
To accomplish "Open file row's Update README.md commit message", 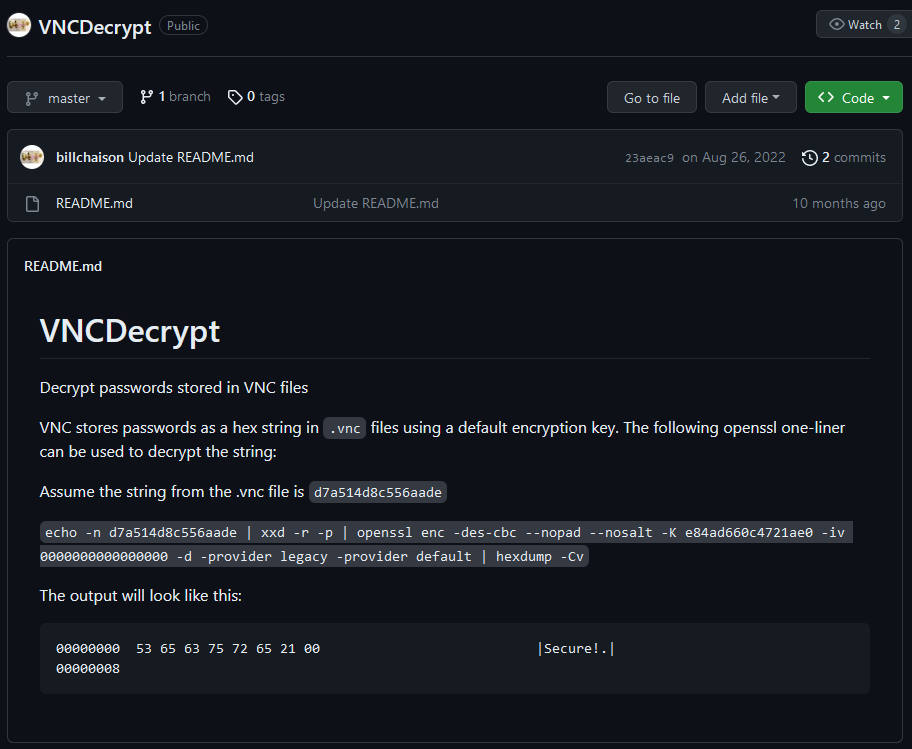I will point(376,204).
